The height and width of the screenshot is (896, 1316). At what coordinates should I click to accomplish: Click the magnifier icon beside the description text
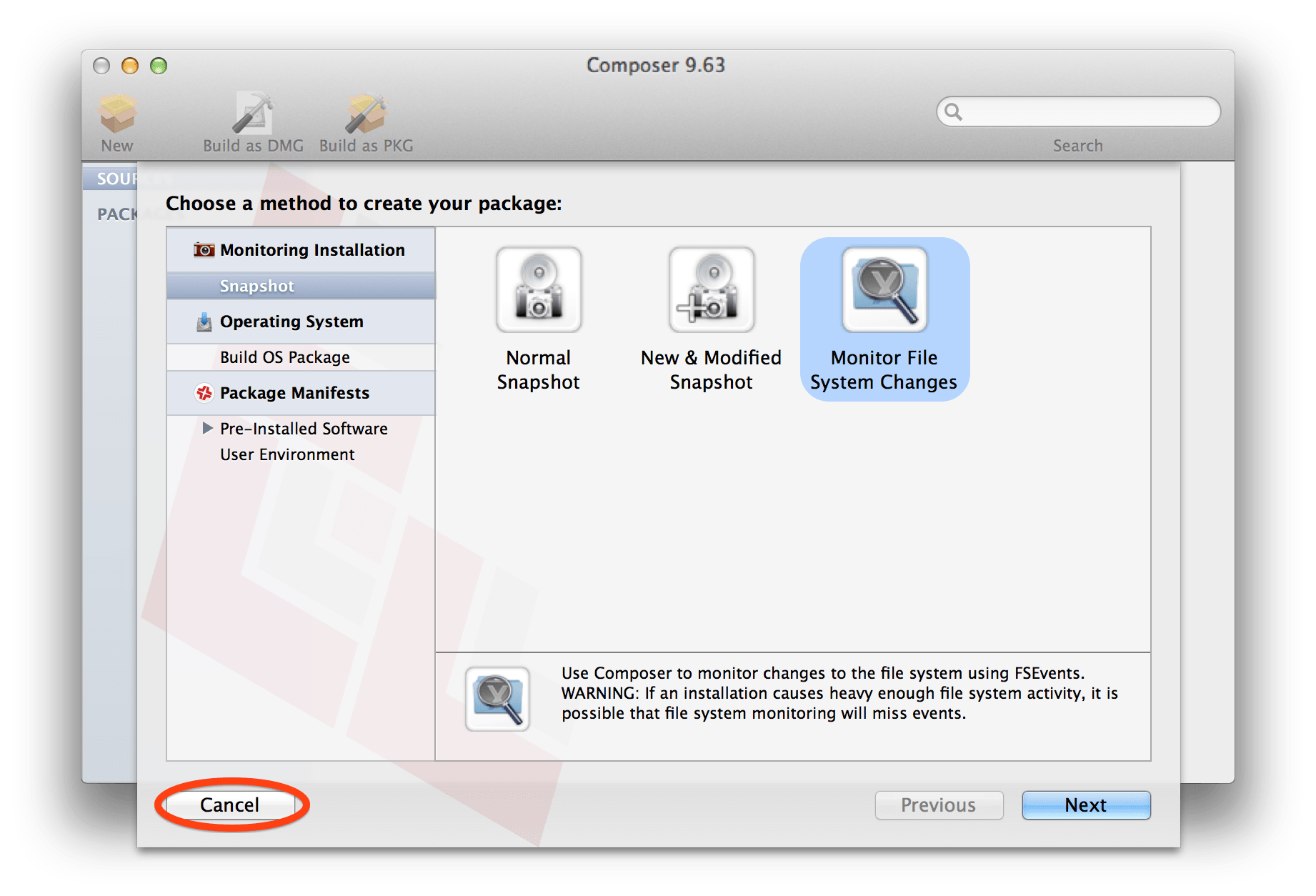point(497,700)
